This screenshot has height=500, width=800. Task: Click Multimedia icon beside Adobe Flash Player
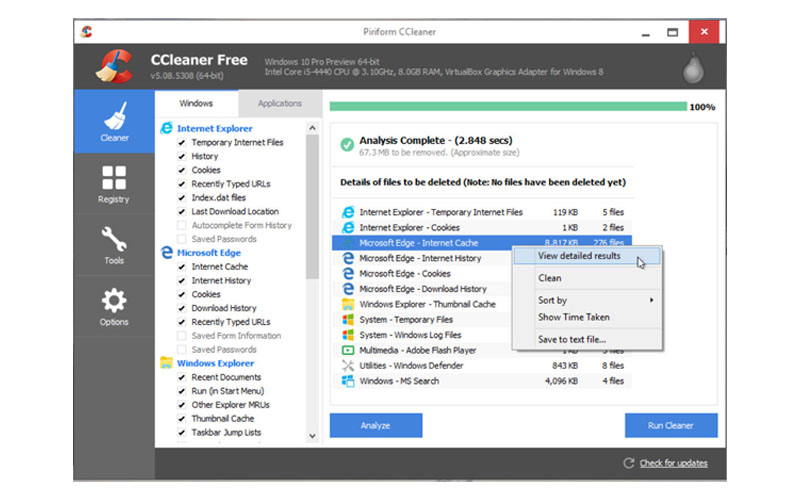tap(348, 350)
